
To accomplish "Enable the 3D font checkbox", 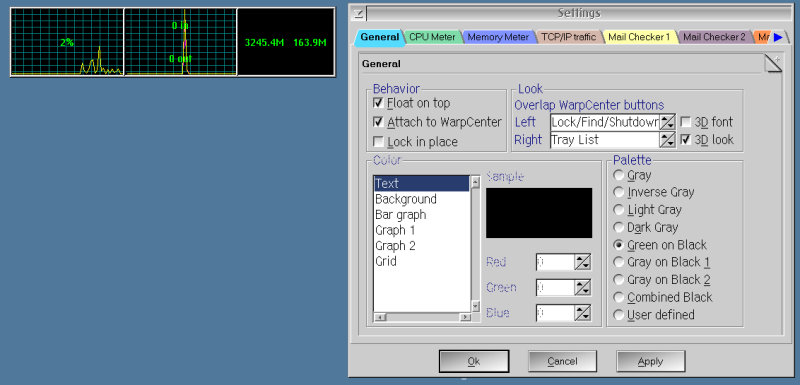I will [686, 122].
